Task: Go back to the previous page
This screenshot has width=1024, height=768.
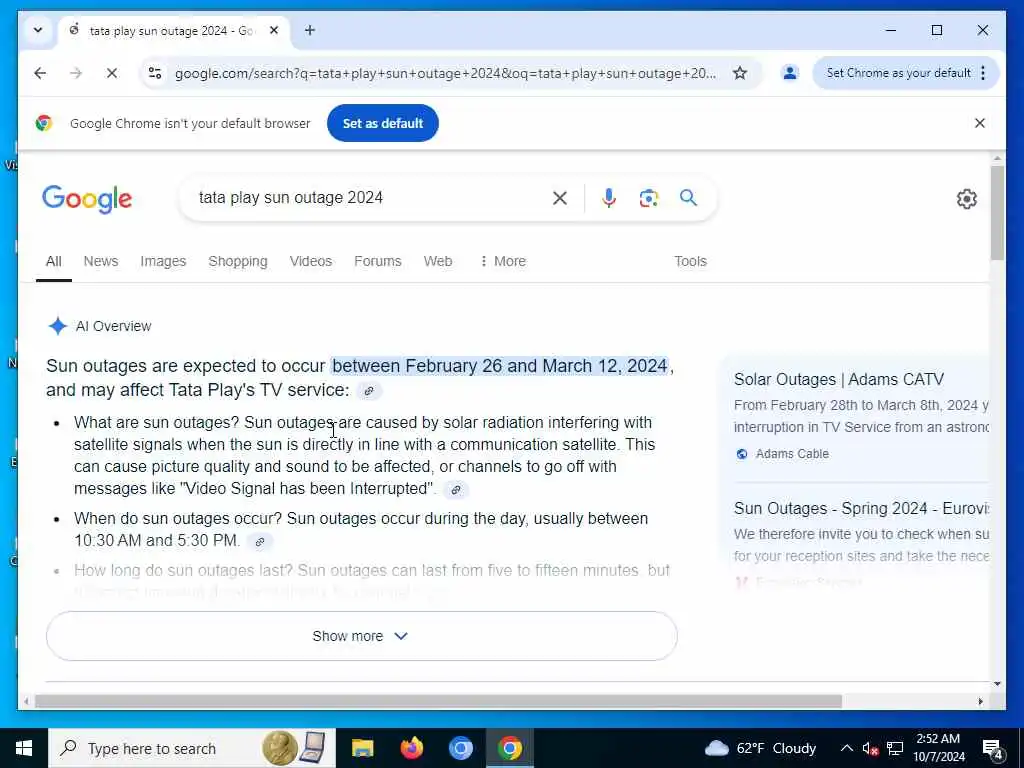Action: [x=40, y=73]
